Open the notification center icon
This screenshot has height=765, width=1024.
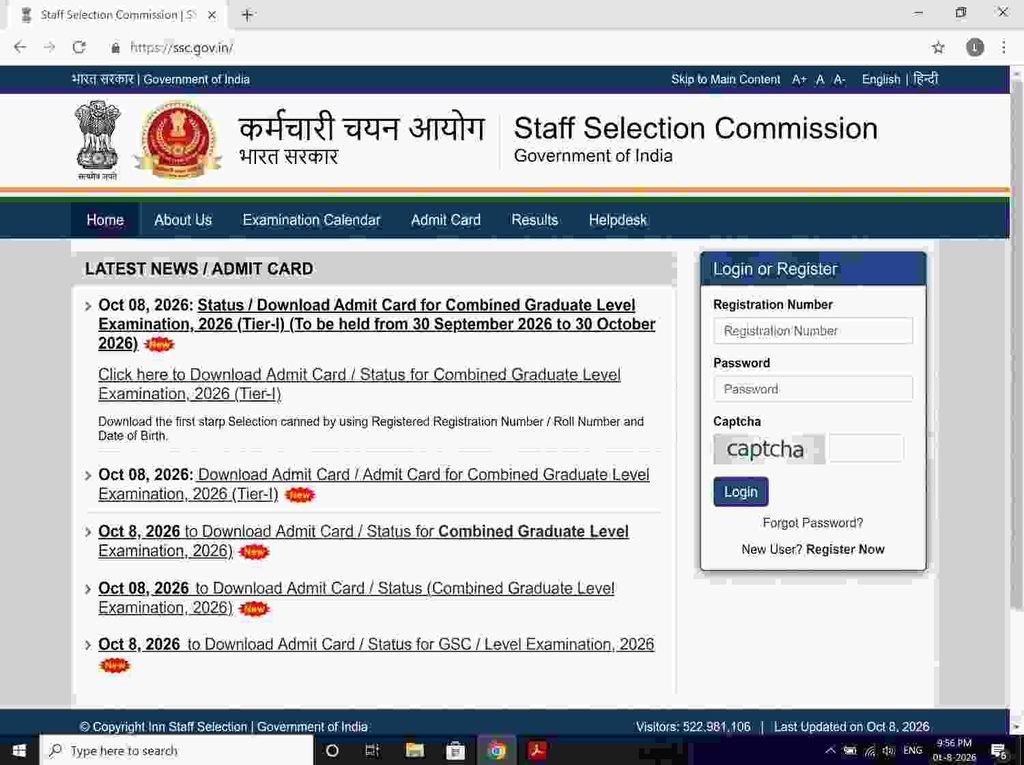click(999, 751)
